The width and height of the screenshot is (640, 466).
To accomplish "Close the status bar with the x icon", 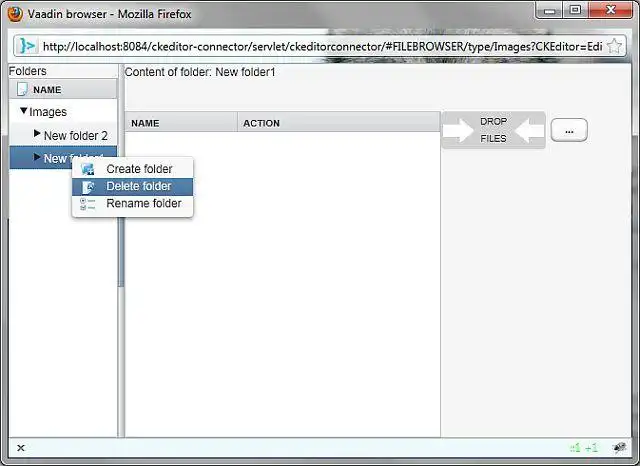I will click(x=21, y=448).
